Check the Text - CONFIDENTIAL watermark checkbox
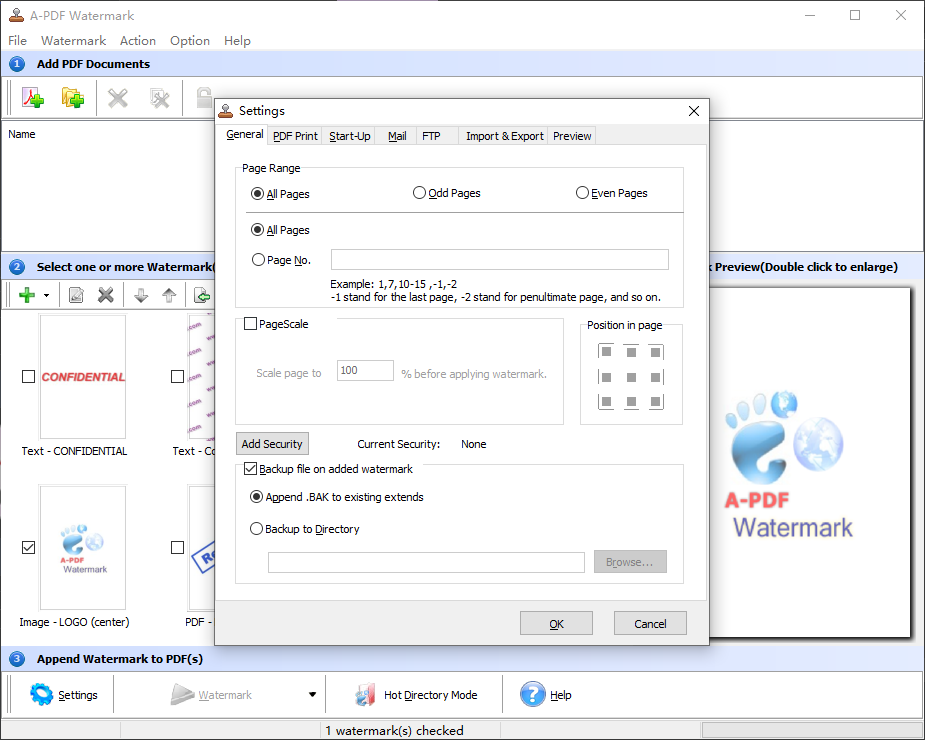Viewport: 925px width, 740px height. (28, 376)
